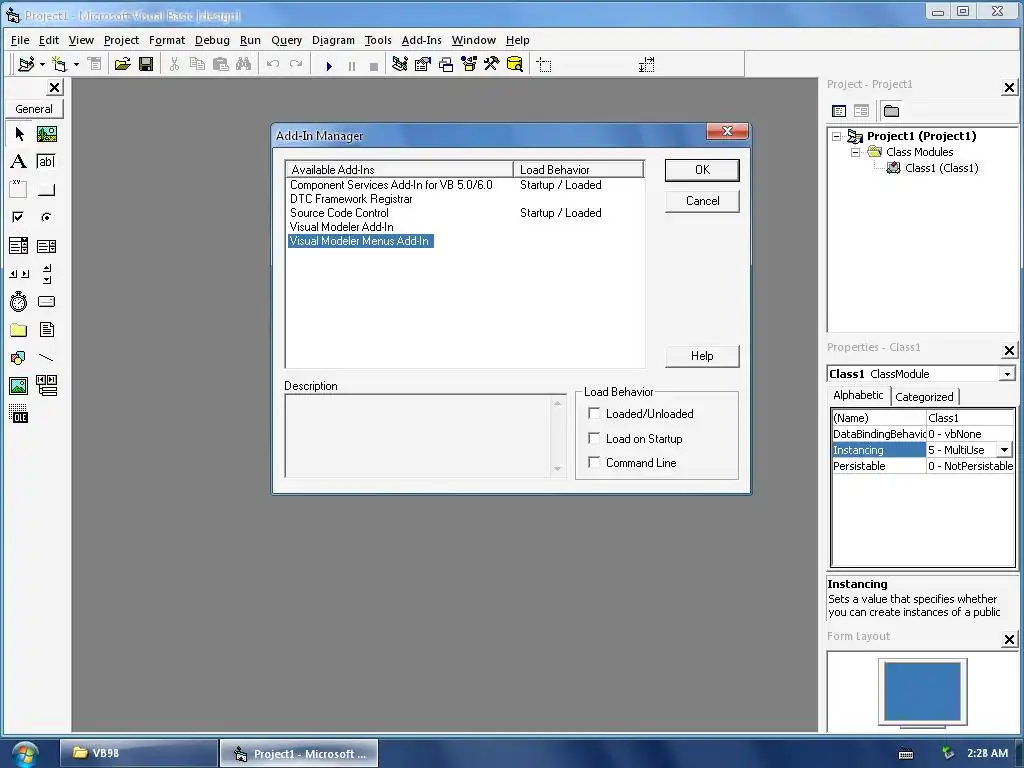Switch to the Categorized properties tab
Screen dimensions: 1024x768
point(924,396)
